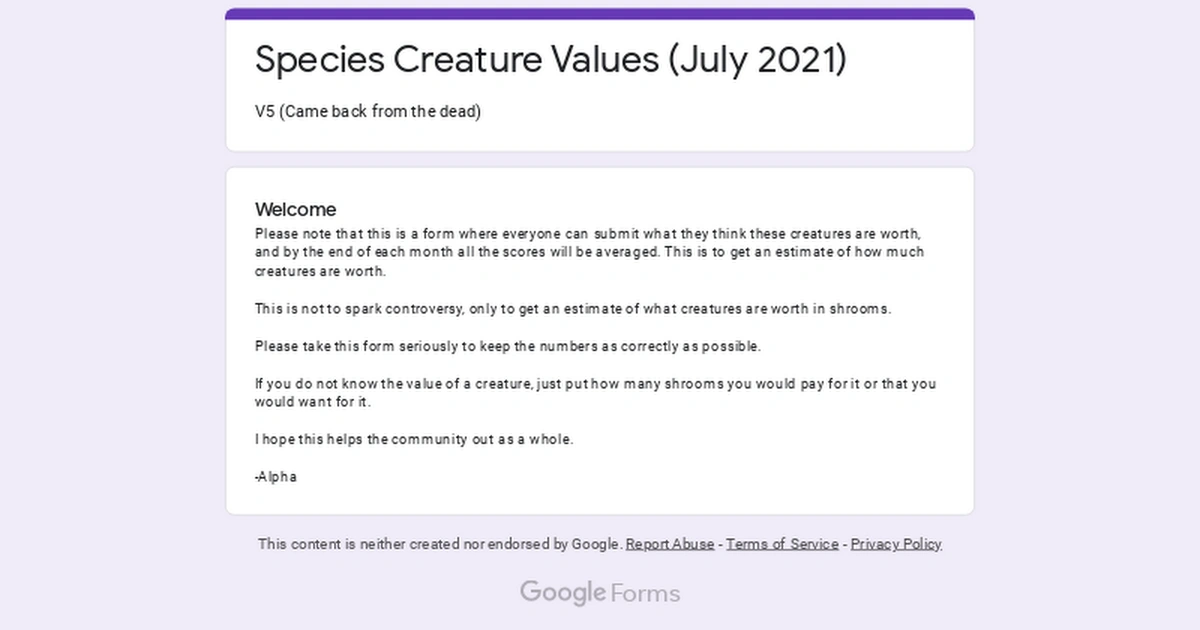Image resolution: width=1200 pixels, height=630 pixels.
Task: Click the purple banner at the top of the form
Action: pyautogui.click(x=599, y=11)
